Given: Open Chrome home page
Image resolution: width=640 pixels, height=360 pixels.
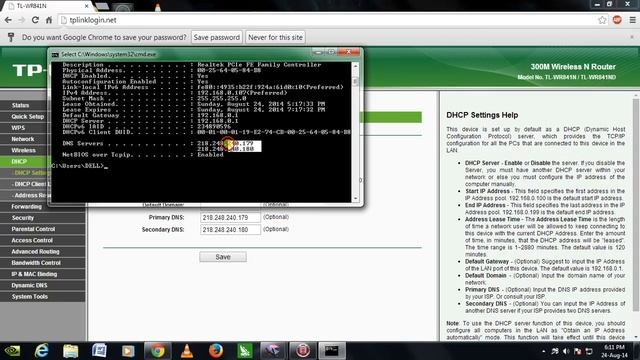Looking at the screenshot, I should [49, 20].
